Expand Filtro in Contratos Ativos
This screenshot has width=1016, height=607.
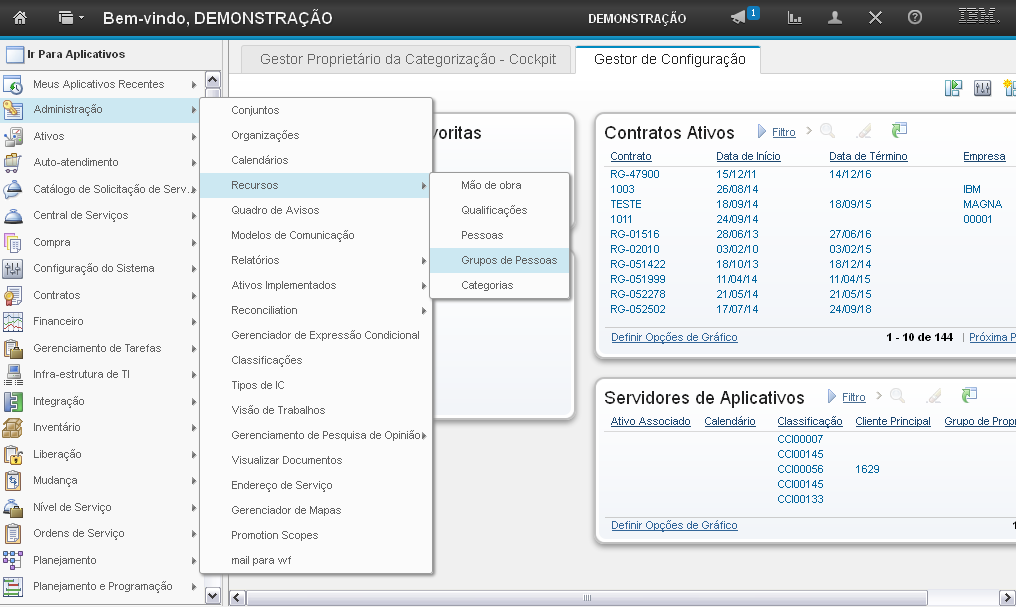[x=783, y=132]
